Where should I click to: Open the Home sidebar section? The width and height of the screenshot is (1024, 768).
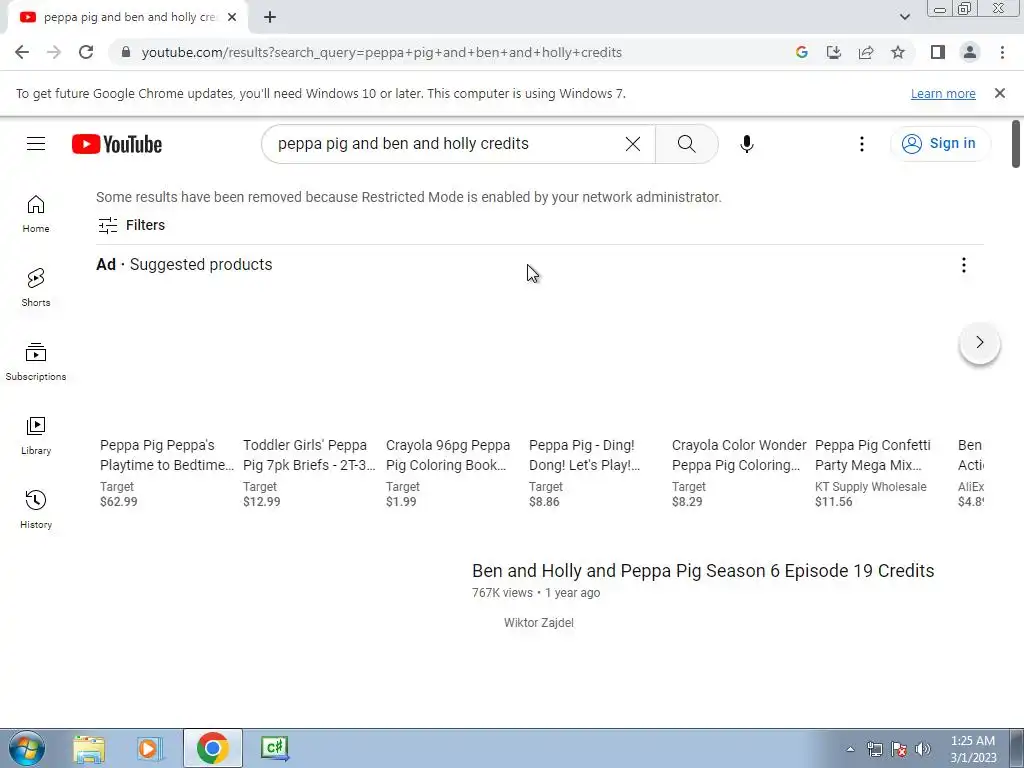[36, 214]
